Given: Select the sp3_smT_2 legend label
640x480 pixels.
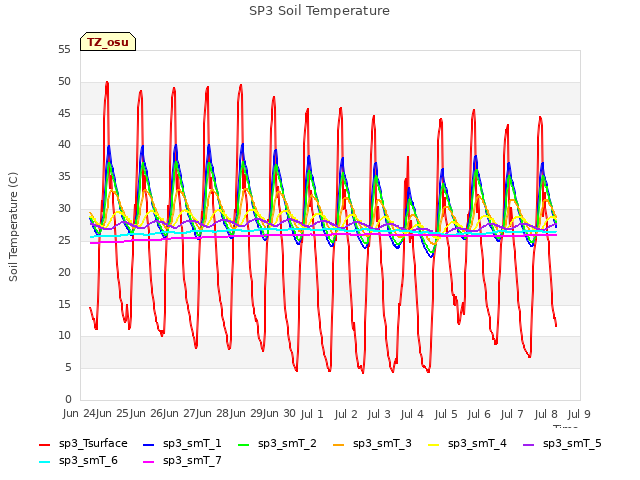Looking at the screenshot, I should (287, 444).
